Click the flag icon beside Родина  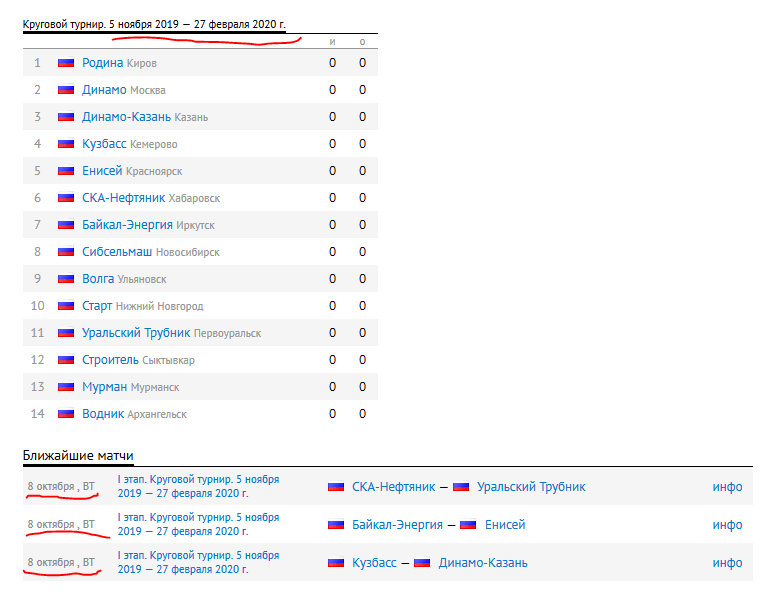pyautogui.click(x=66, y=63)
